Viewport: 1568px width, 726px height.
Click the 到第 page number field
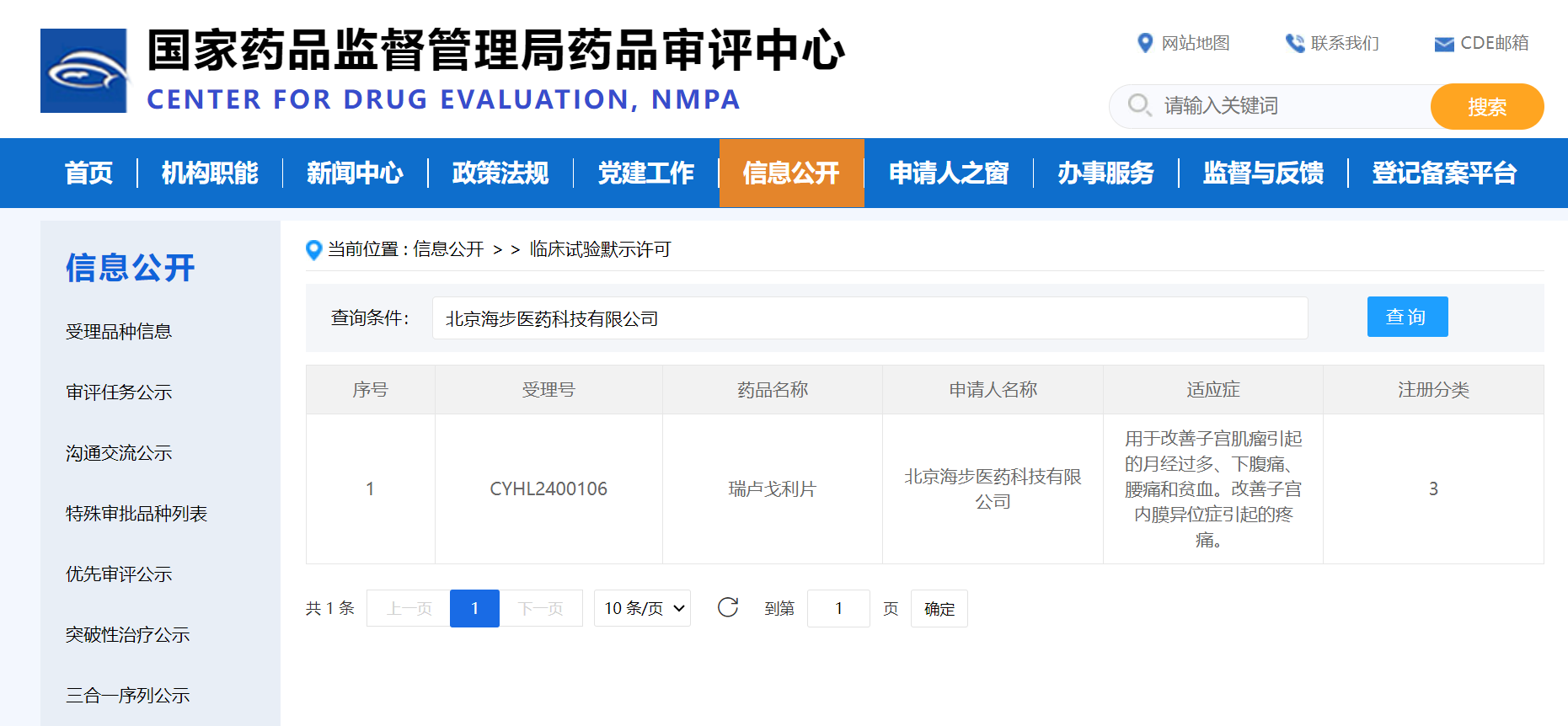[838, 608]
